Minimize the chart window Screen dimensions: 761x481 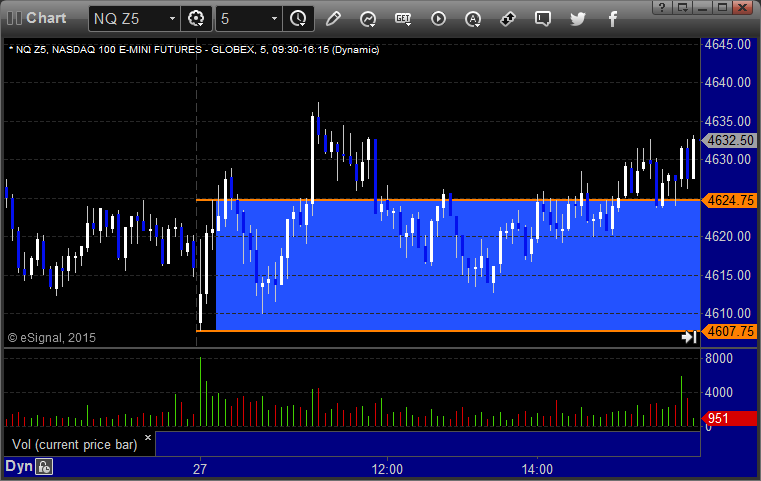pos(702,7)
